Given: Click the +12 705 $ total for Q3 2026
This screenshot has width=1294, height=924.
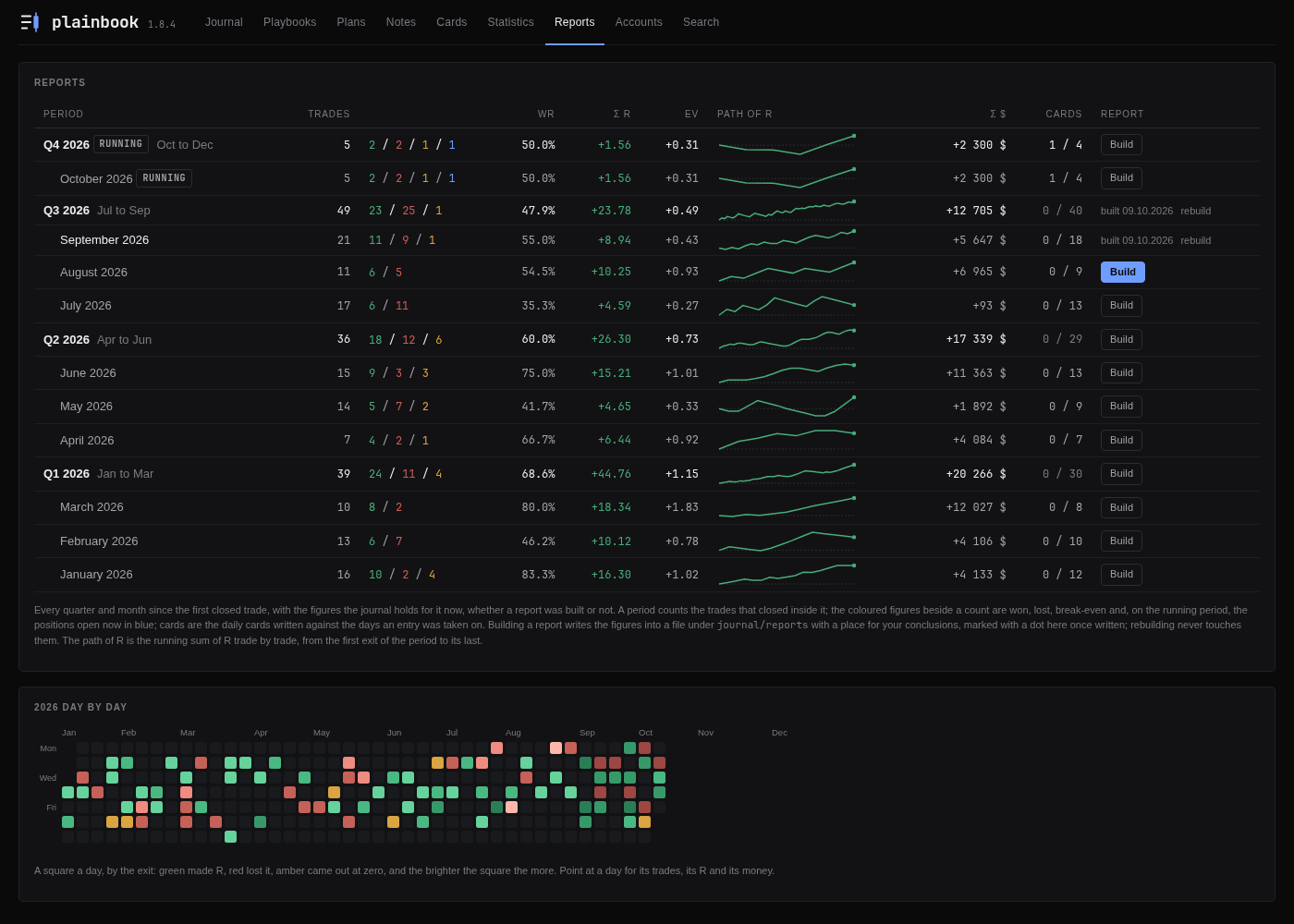Looking at the screenshot, I should [x=976, y=211].
